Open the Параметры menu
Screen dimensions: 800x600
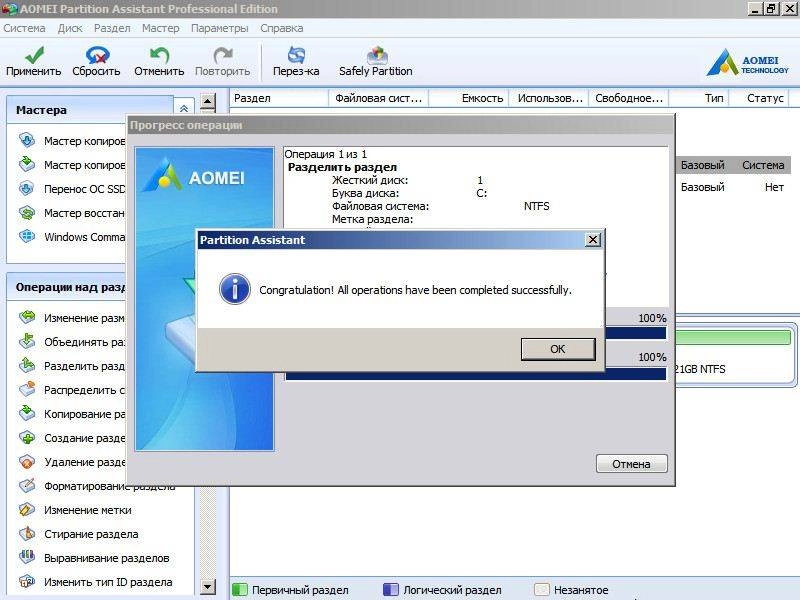[219, 28]
